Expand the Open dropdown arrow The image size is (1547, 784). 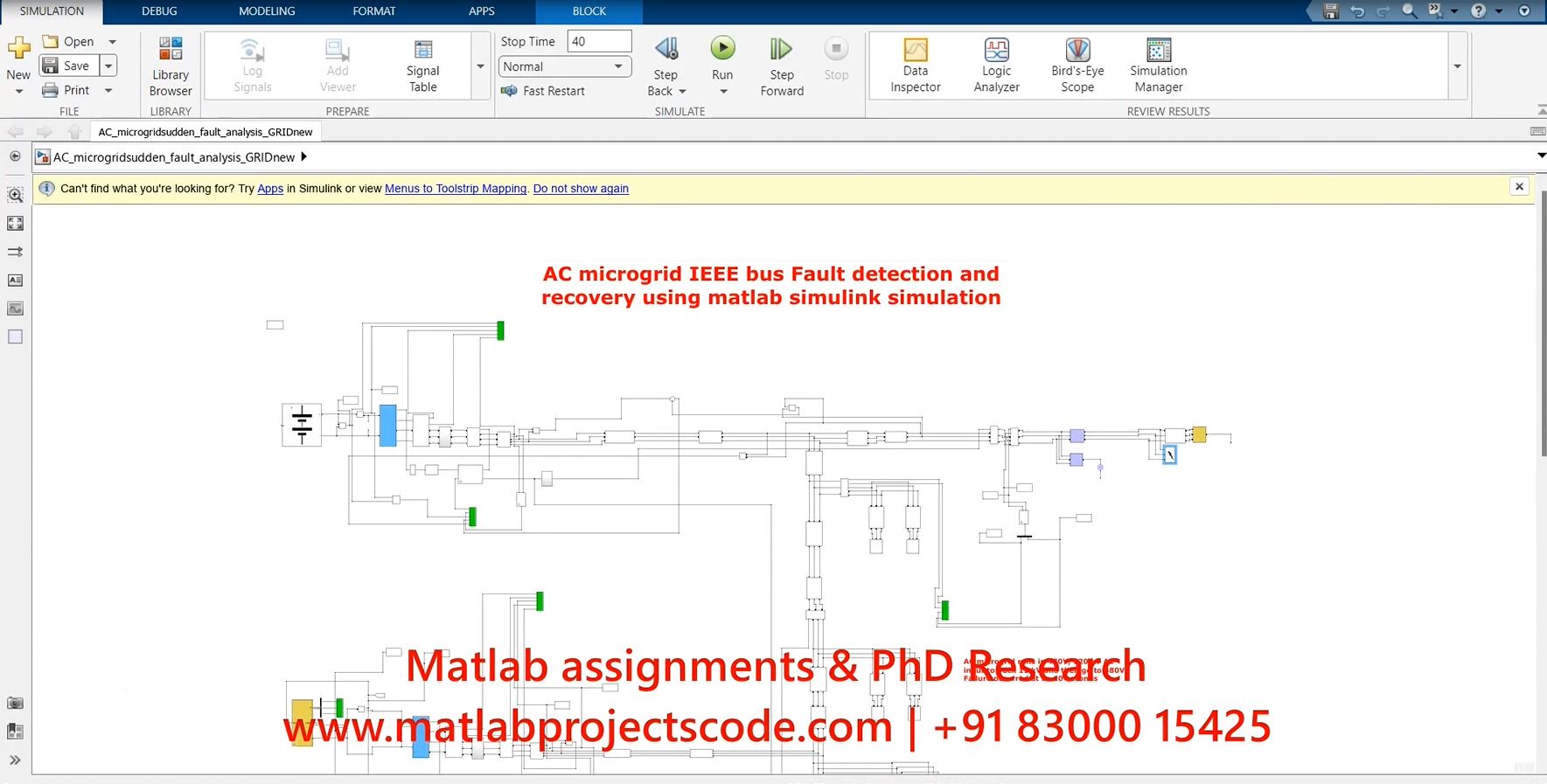pos(112,41)
